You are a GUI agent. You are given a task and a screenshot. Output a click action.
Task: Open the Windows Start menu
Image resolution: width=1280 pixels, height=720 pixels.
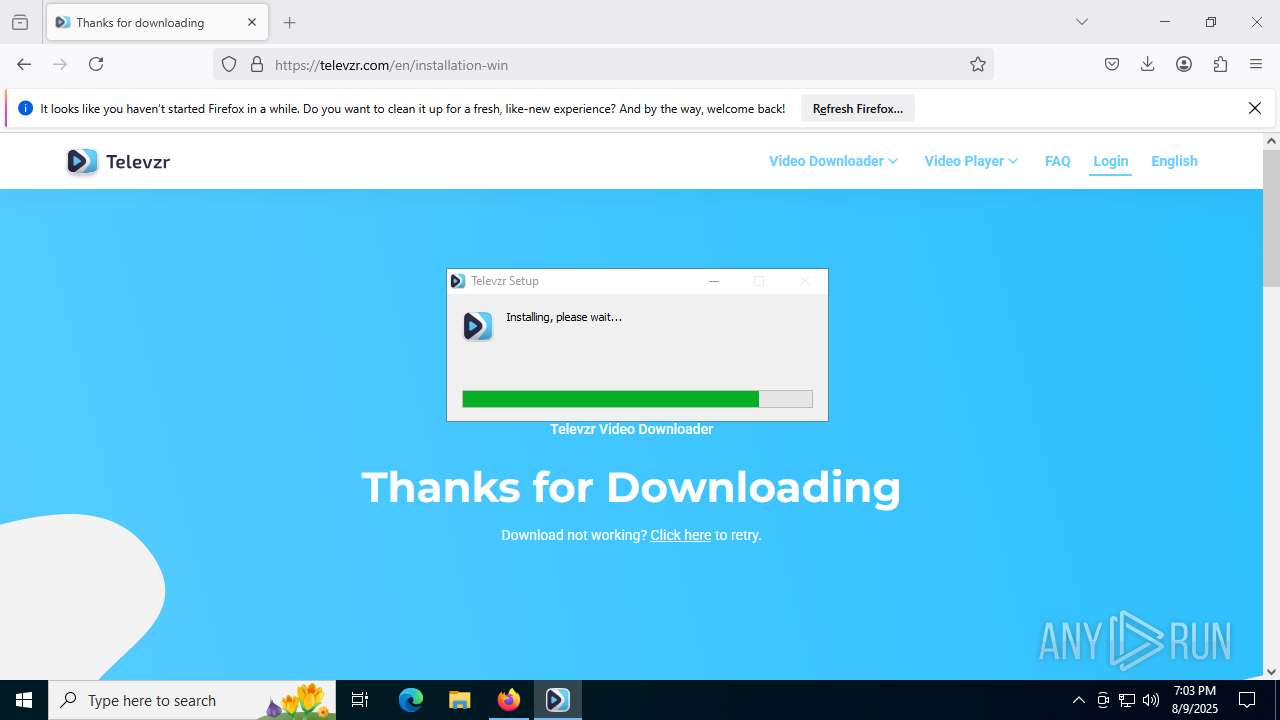[x=24, y=700]
